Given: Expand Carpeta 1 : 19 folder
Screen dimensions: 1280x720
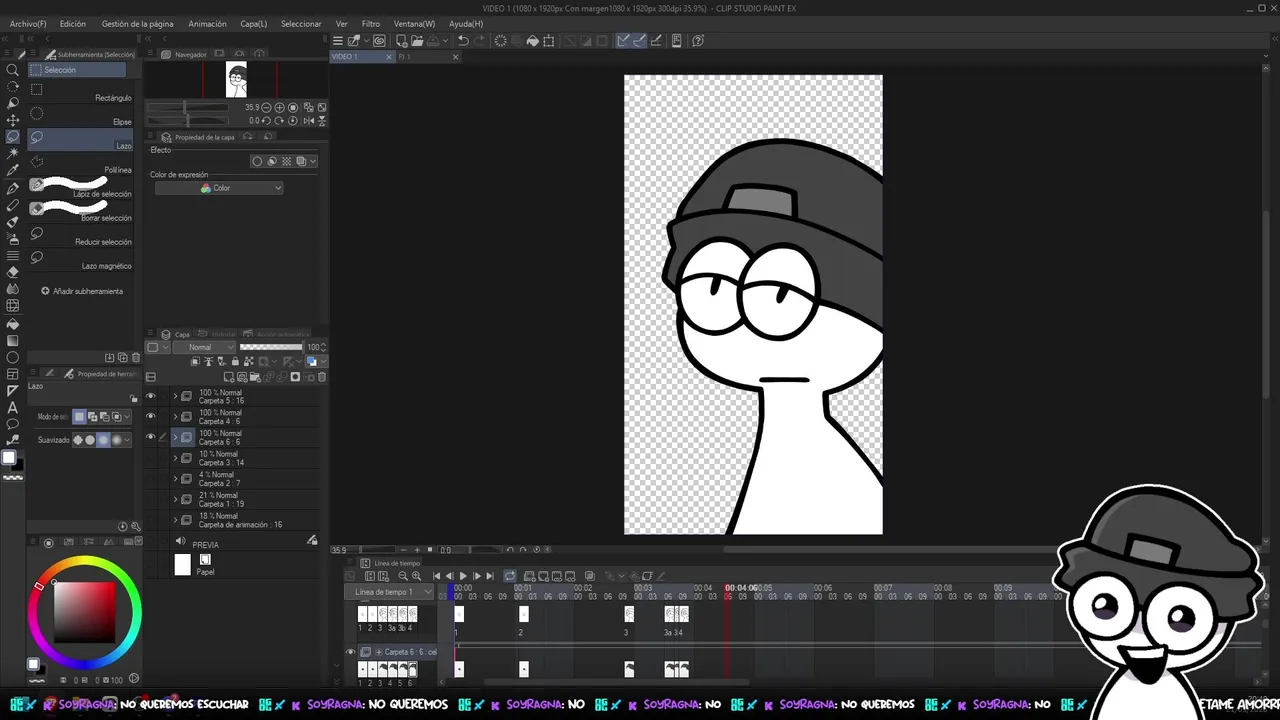Looking at the screenshot, I should pyautogui.click(x=175, y=499).
